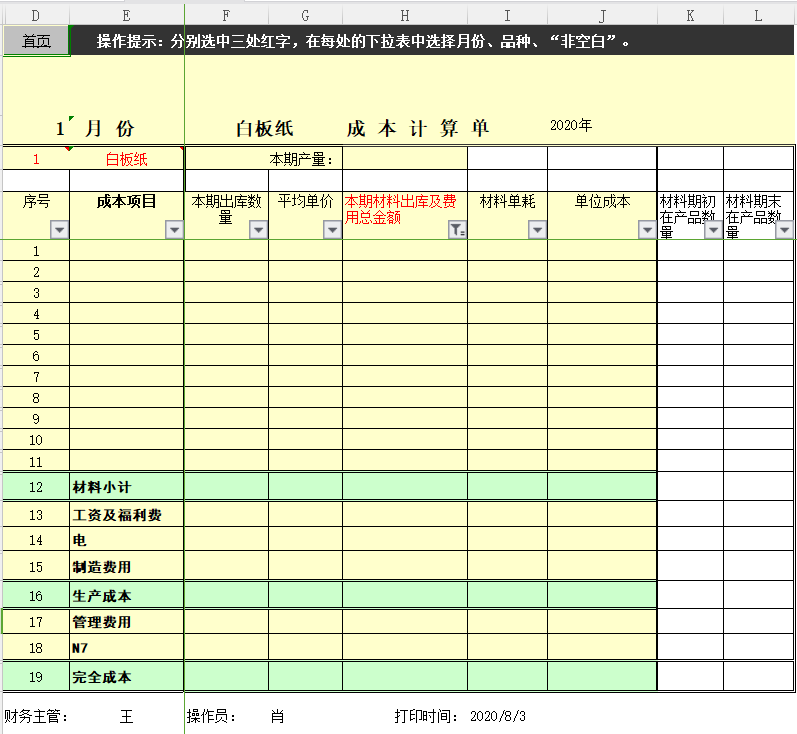Viewport: 797px width, 734px height.
Task: Select sequence number 12 cell
Action: (x=36, y=487)
